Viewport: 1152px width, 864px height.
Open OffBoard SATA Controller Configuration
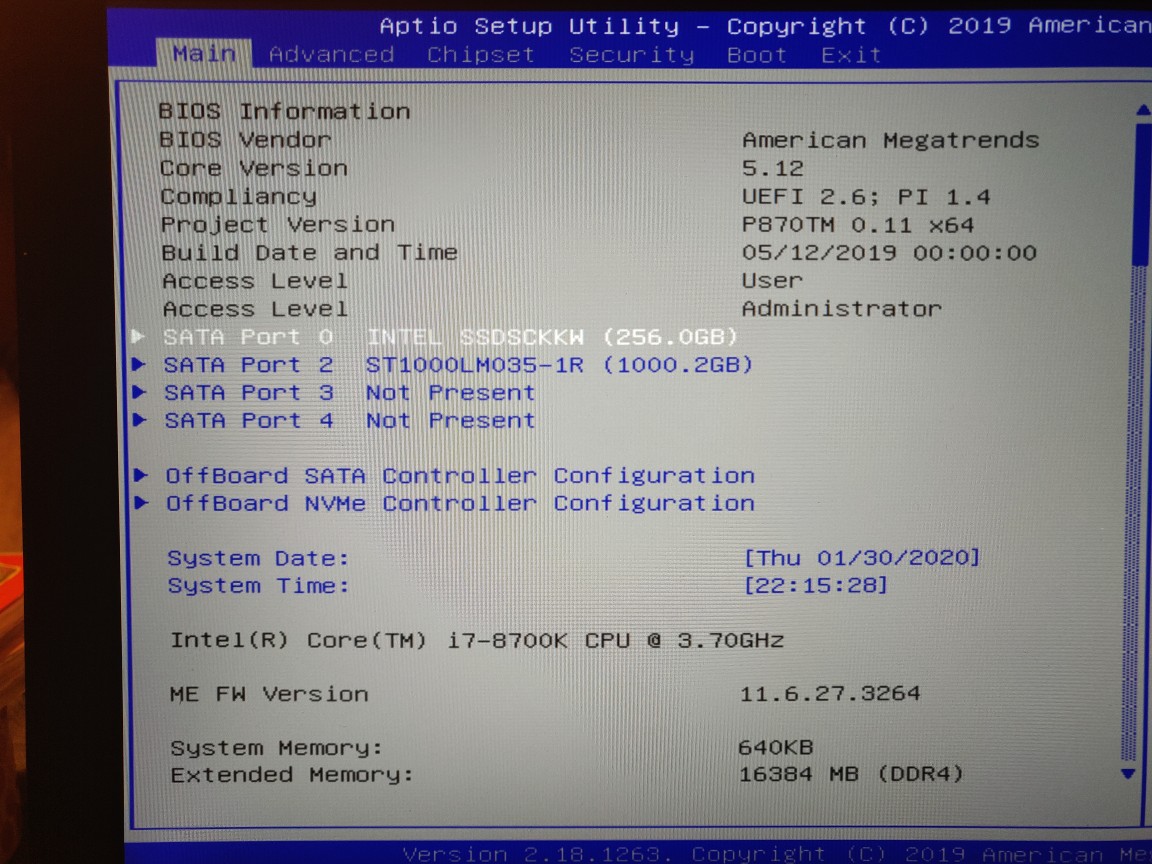pos(460,475)
